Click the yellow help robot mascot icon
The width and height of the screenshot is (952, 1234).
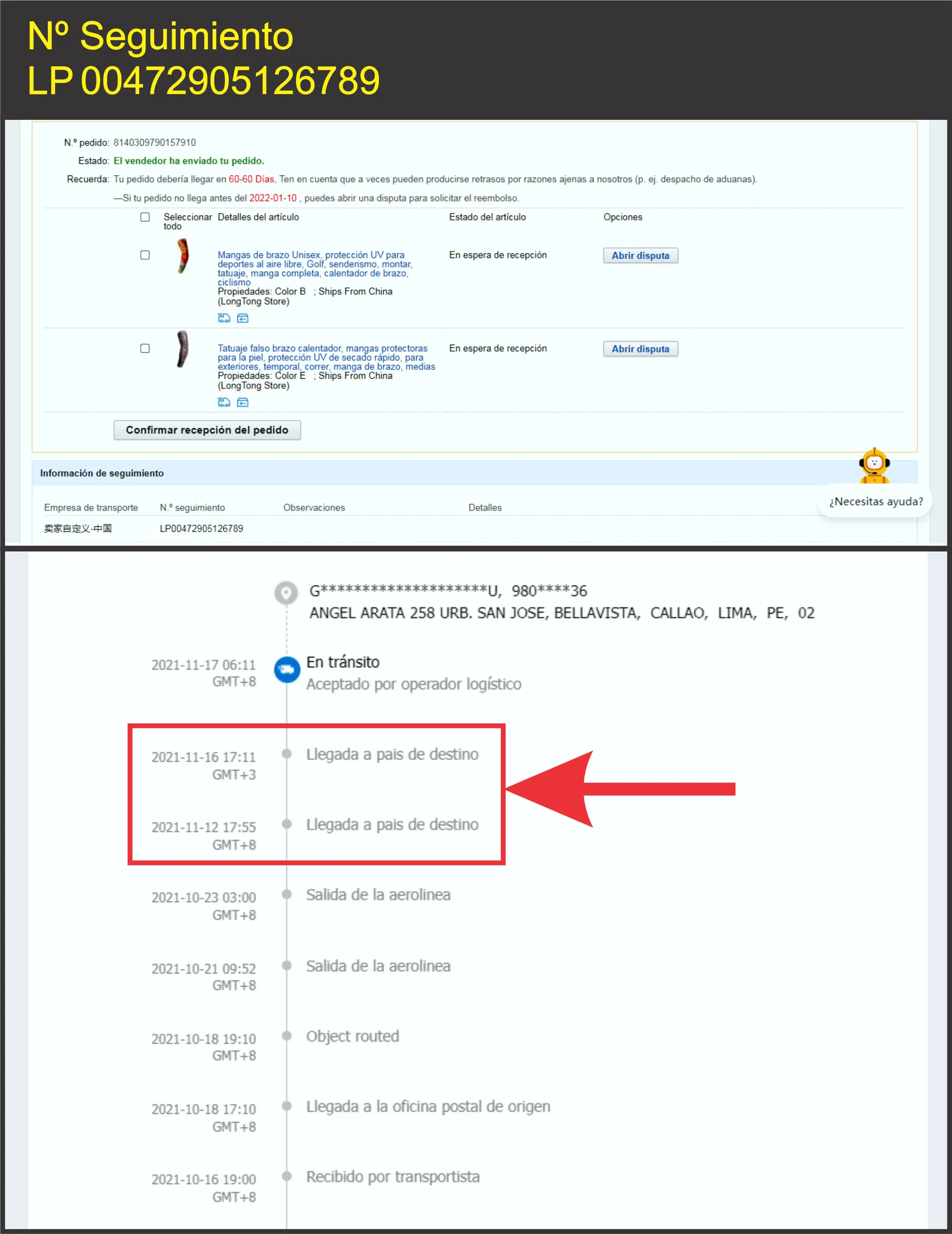874,465
